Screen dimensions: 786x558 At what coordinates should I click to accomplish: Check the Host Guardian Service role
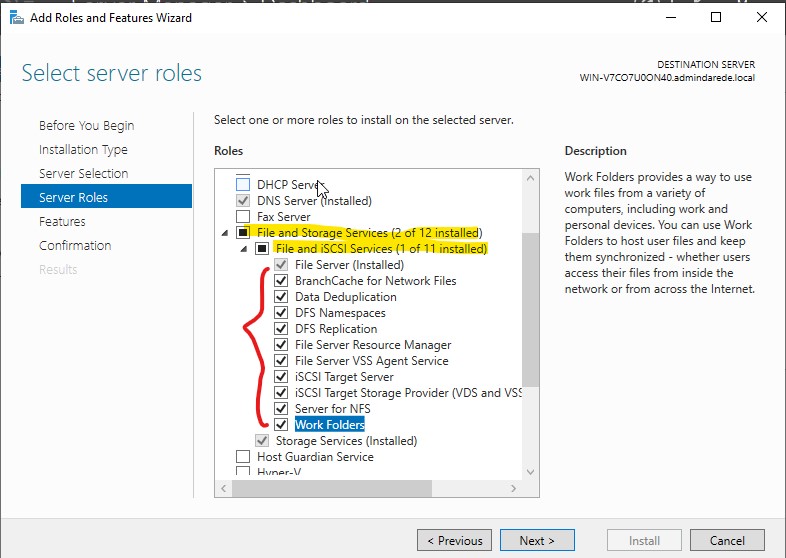click(x=243, y=457)
